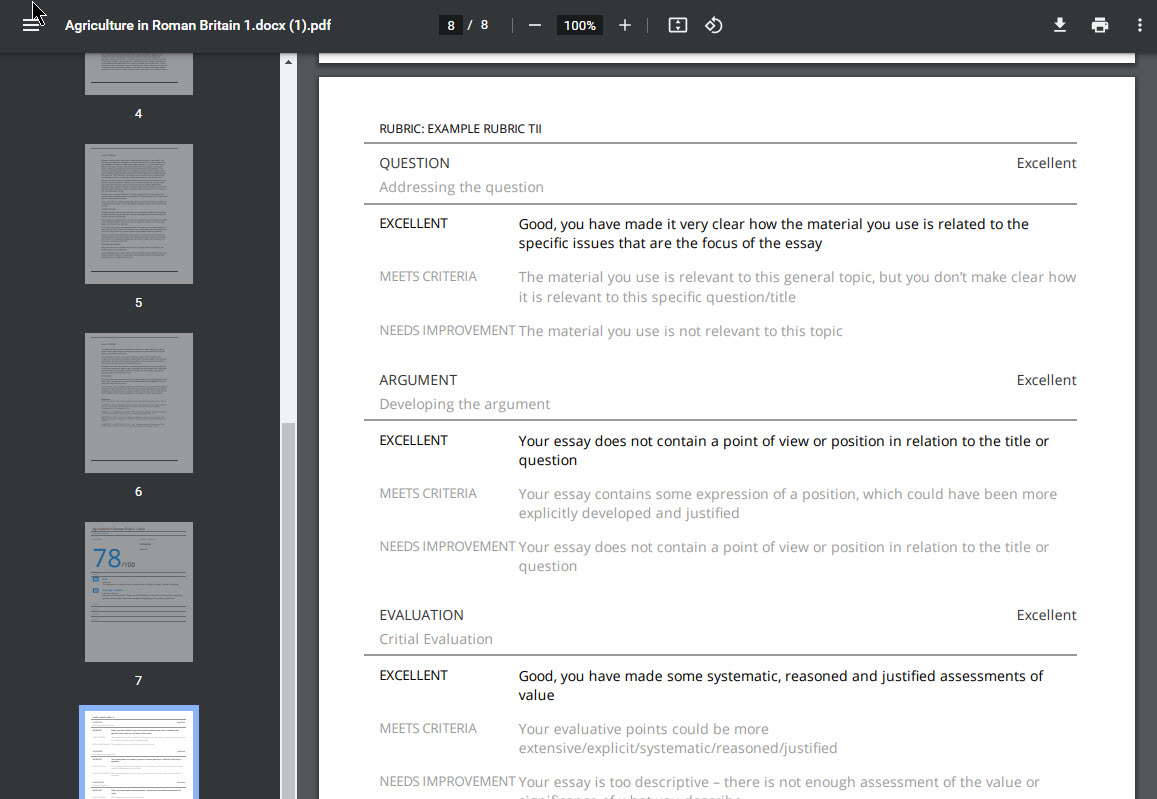Select the page 7 thumbnail showing grade 78
1157x799 pixels.
pos(138,591)
